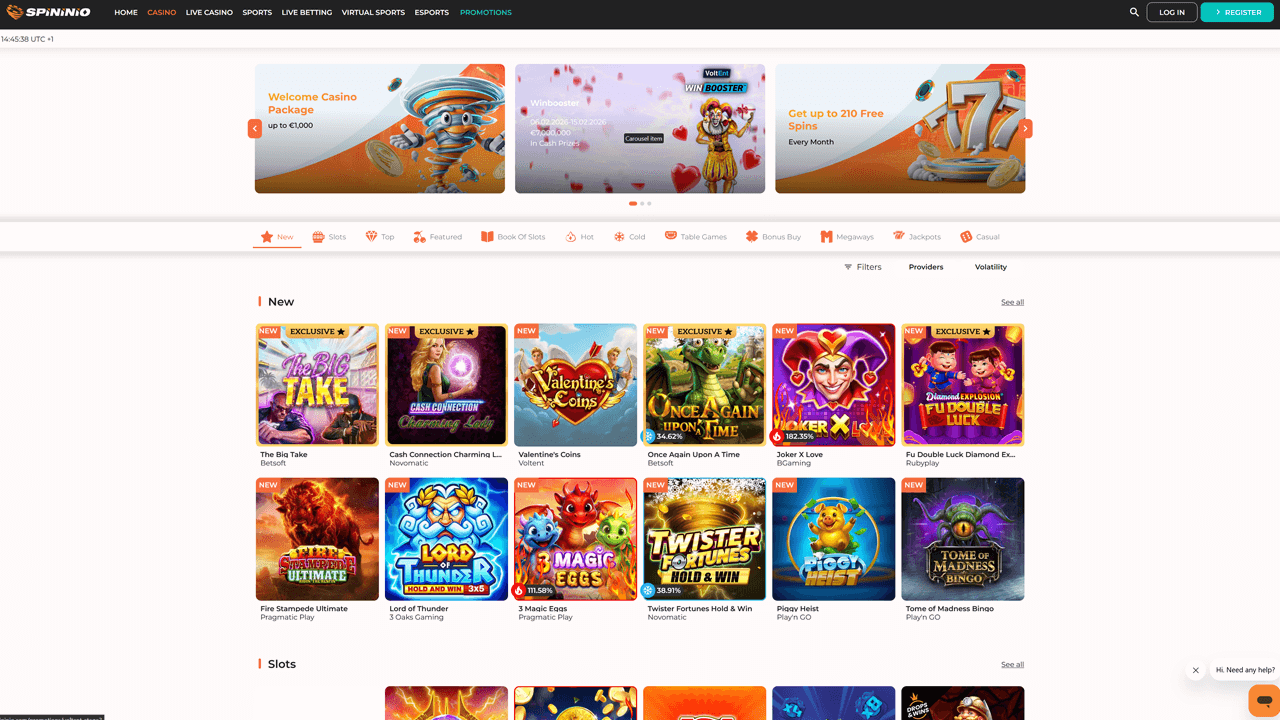The image size is (1280, 720).
Task: Select the Casual category icon
Action: click(x=966, y=237)
